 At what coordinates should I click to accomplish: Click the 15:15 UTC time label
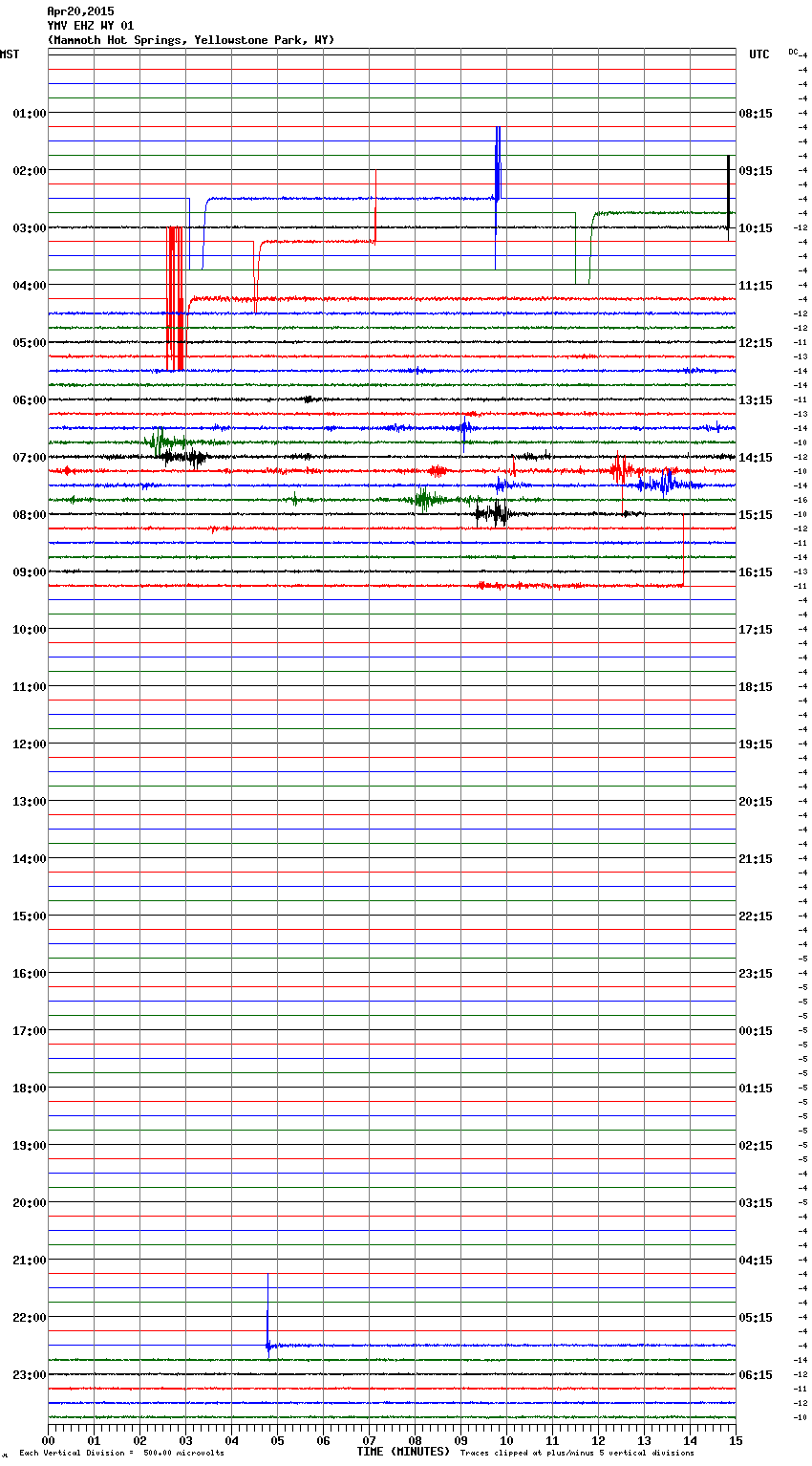tap(756, 514)
